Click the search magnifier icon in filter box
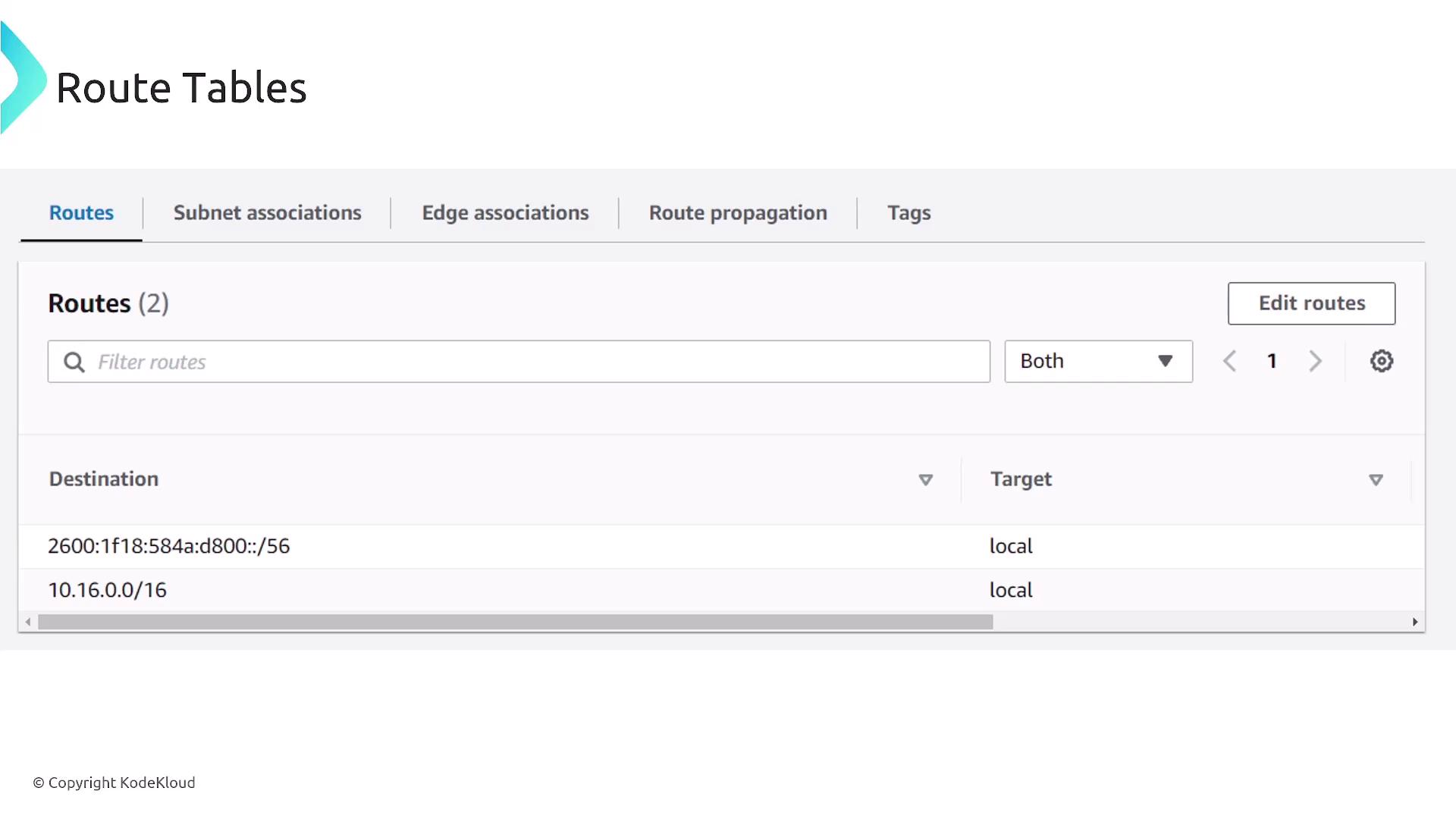Screen dimensions: 1456x819 coord(74,362)
